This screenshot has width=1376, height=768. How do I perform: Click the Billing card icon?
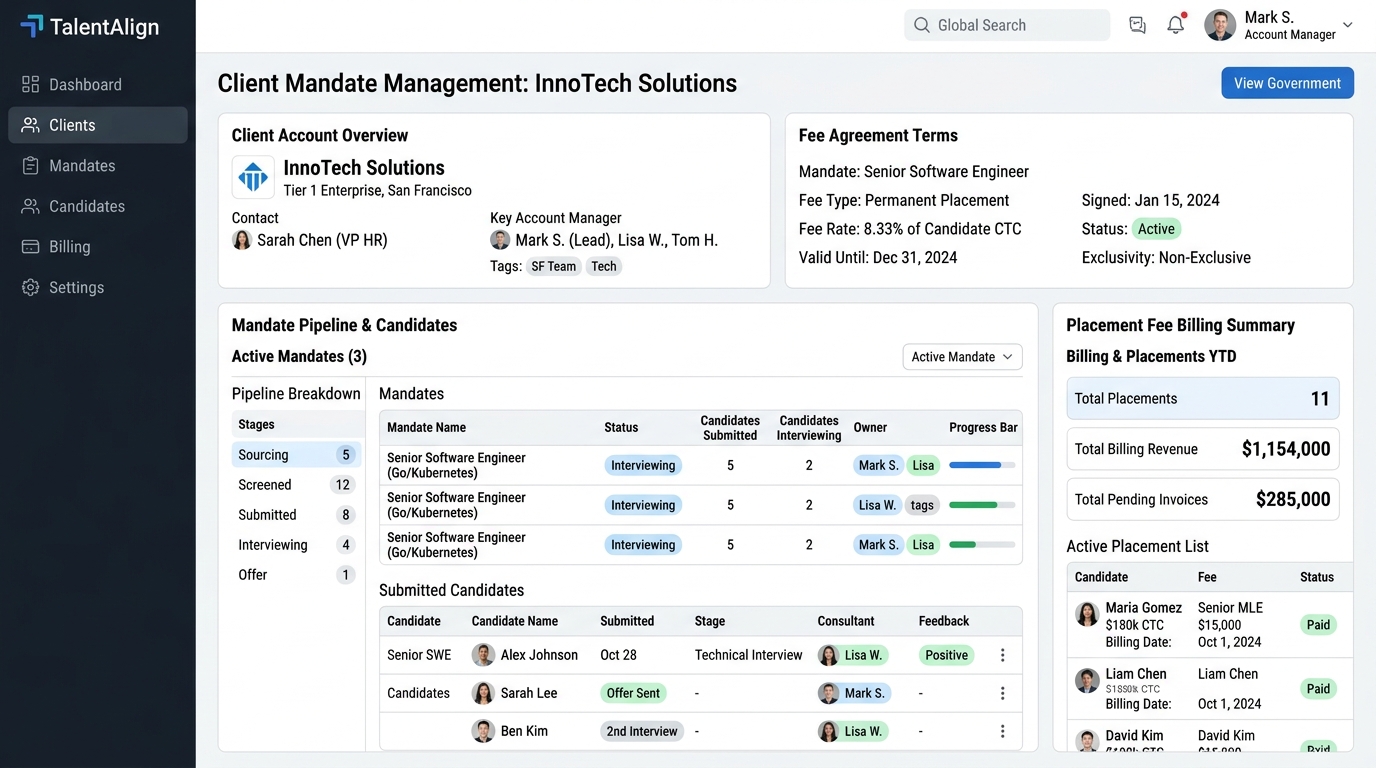pos(31,247)
